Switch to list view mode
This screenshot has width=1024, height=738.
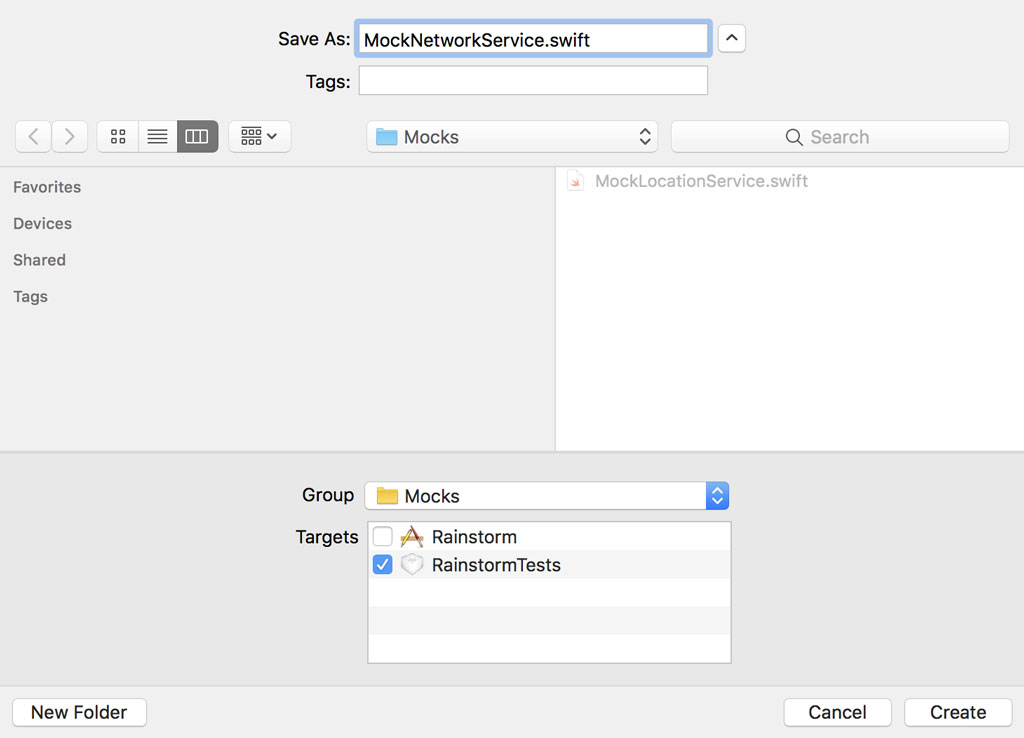click(157, 136)
